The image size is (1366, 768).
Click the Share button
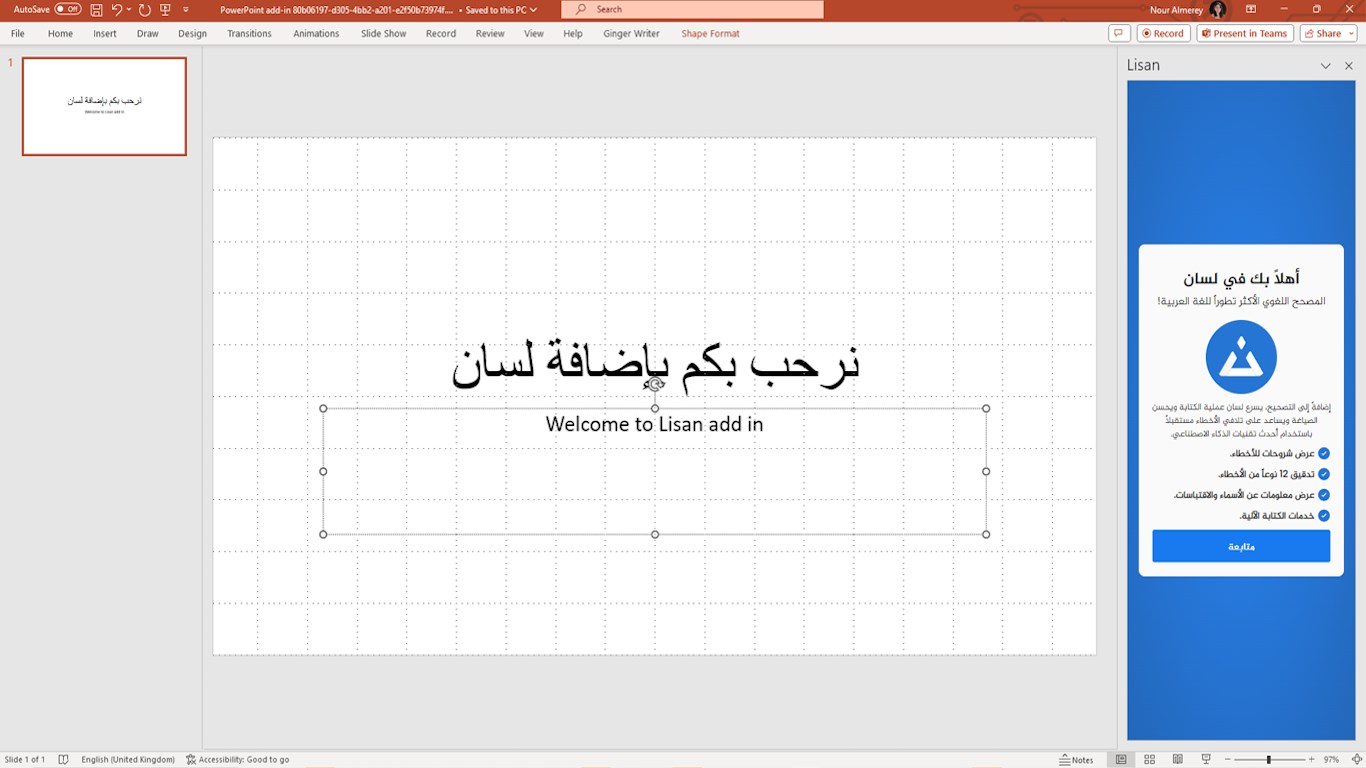1322,33
